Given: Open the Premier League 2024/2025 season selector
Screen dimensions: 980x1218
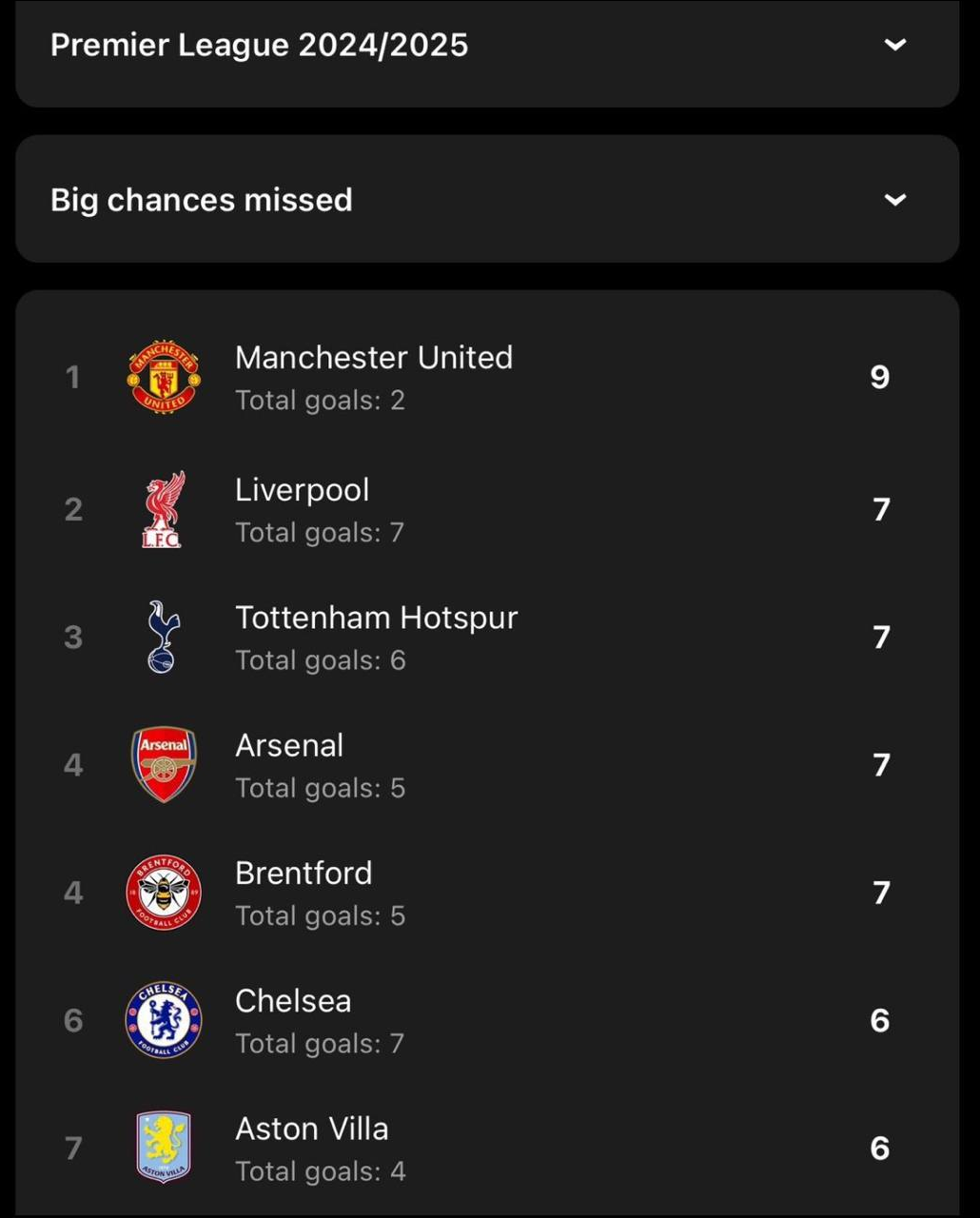Looking at the screenshot, I should coord(259,45).
